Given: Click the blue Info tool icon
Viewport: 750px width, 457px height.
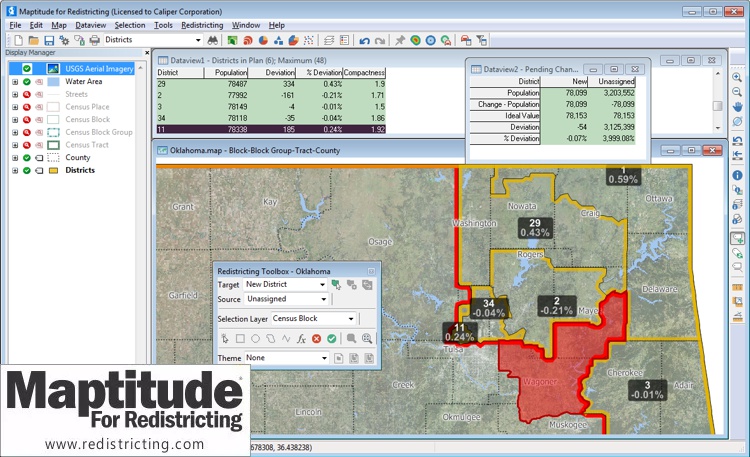Looking at the screenshot, I should (x=737, y=174).
